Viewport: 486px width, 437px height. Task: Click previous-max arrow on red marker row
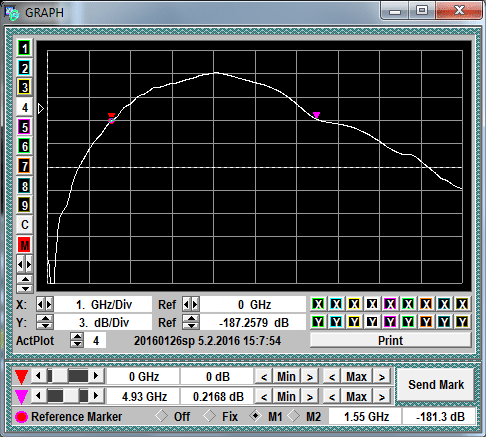[332, 377]
